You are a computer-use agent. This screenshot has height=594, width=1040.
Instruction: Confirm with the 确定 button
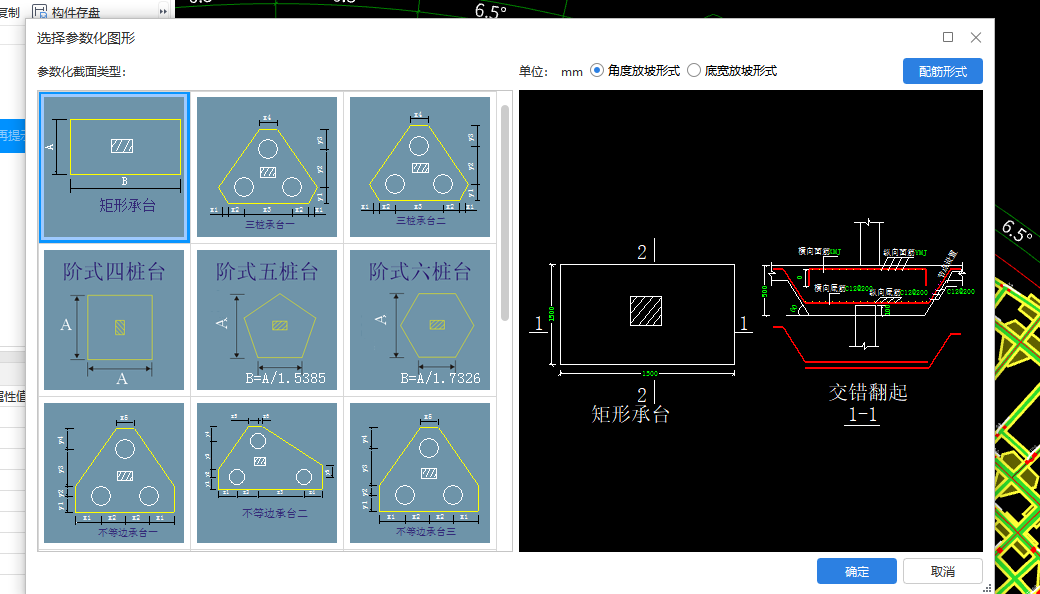pyautogui.click(x=857, y=571)
